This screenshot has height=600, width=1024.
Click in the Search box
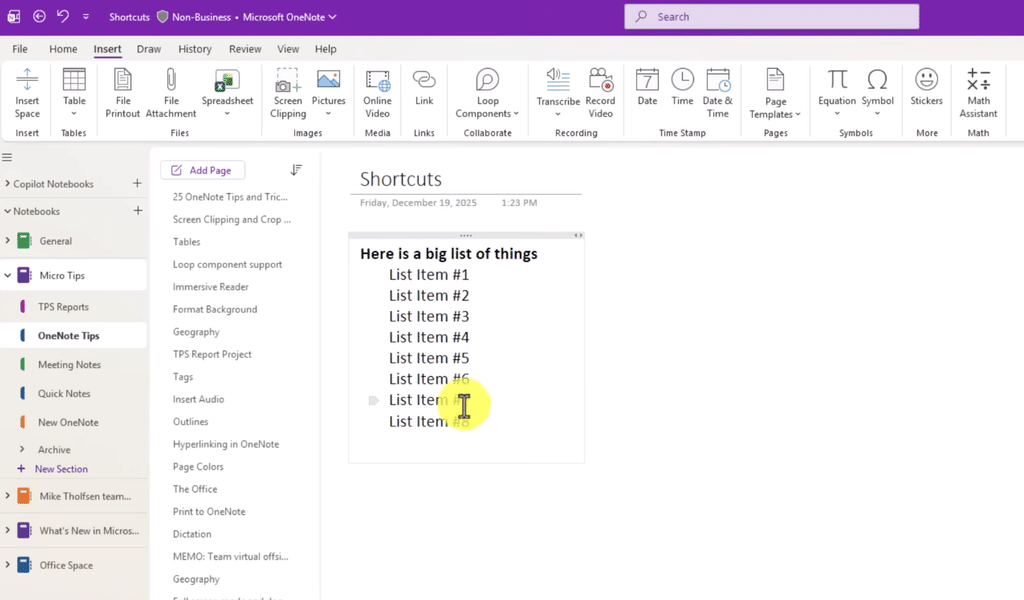pos(771,16)
